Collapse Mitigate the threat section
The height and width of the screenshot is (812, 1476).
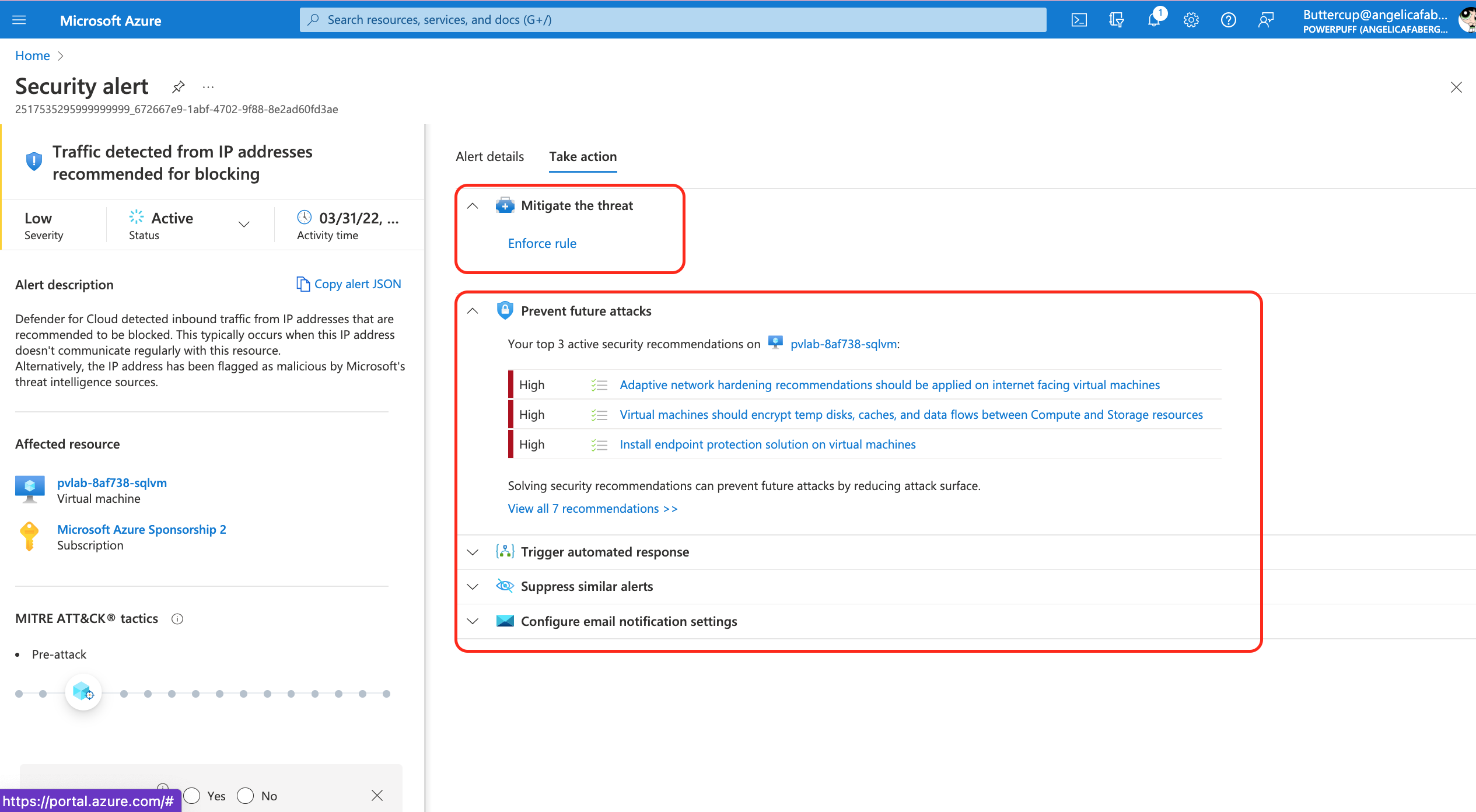tap(473, 205)
